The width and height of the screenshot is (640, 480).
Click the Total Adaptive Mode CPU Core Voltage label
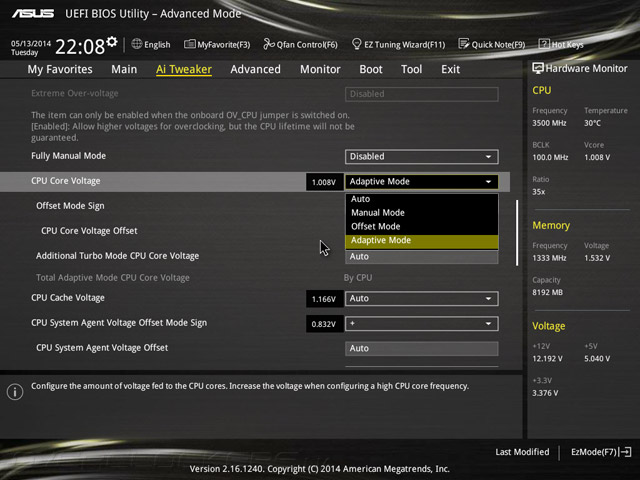[113, 278]
